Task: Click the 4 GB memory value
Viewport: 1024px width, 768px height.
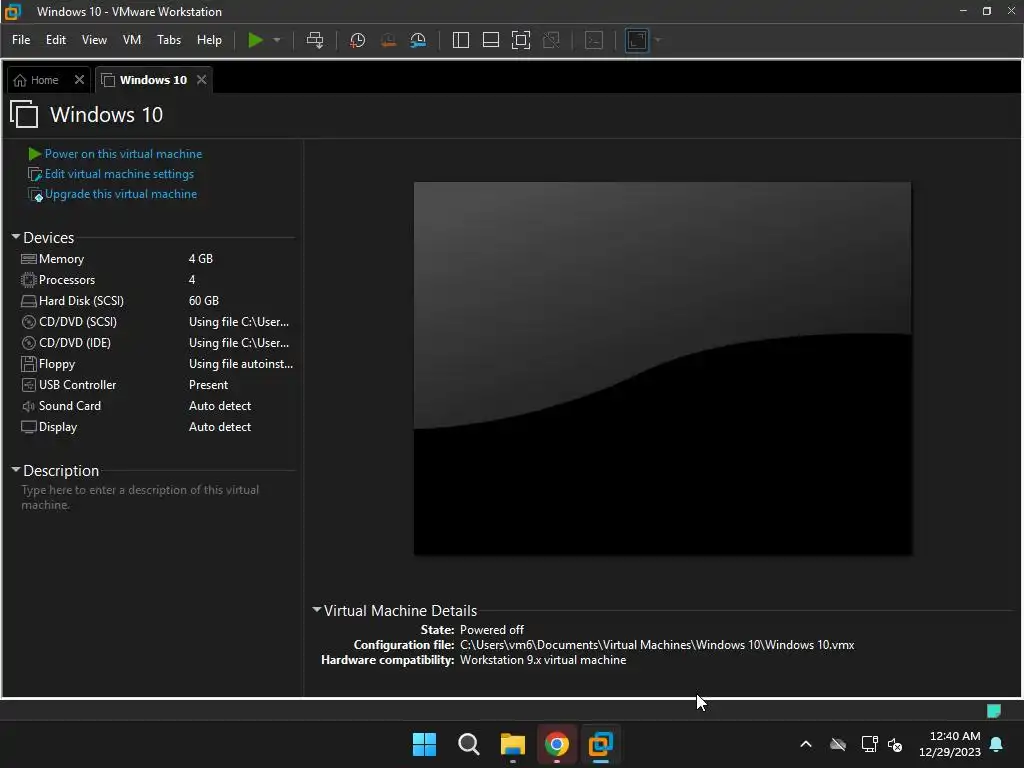Action: 200,259
